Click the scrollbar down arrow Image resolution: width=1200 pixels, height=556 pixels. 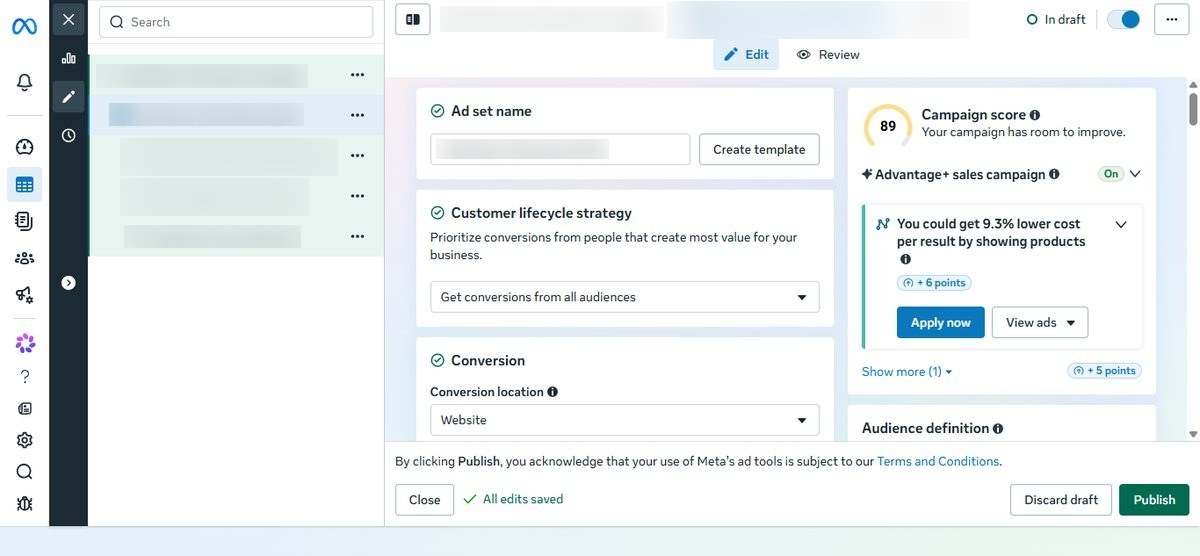(1193, 434)
